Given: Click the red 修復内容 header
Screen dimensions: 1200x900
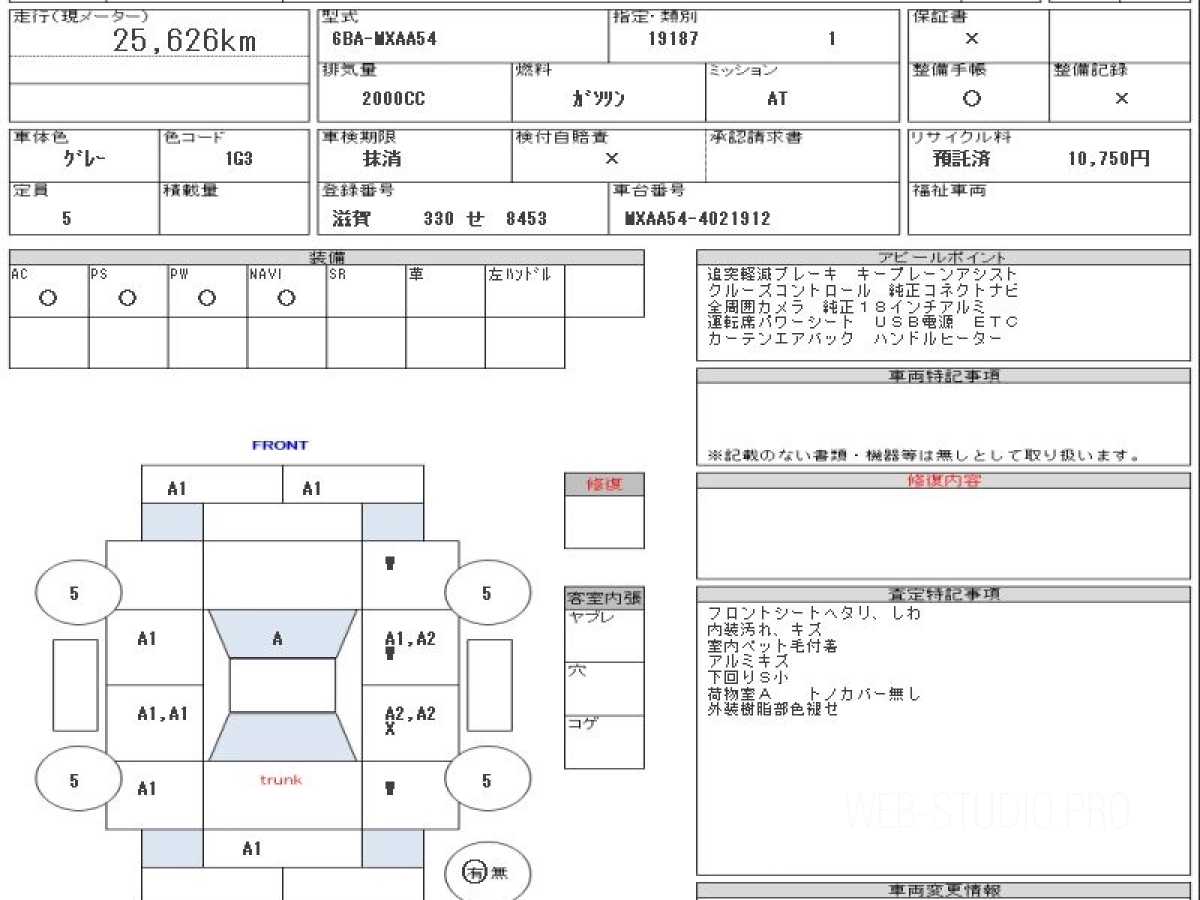Looking at the screenshot, I should [x=943, y=481].
